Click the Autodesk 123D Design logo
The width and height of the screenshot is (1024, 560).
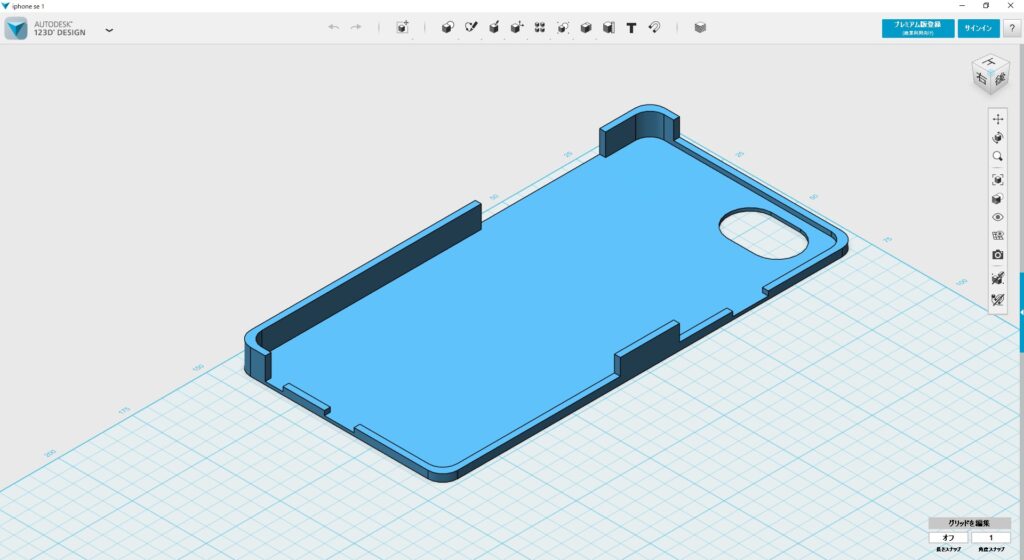(x=16, y=29)
